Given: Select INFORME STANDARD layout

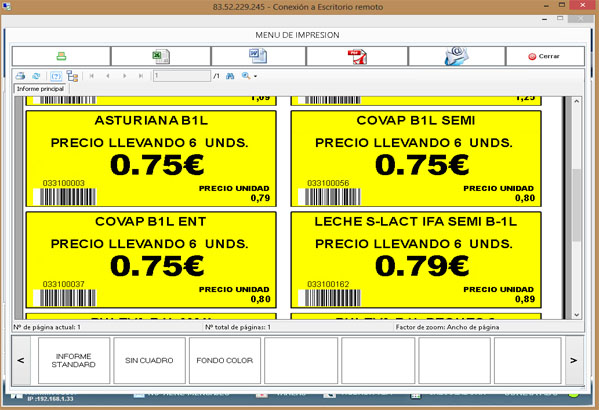Looking at the screenshot, I should 74,360.
